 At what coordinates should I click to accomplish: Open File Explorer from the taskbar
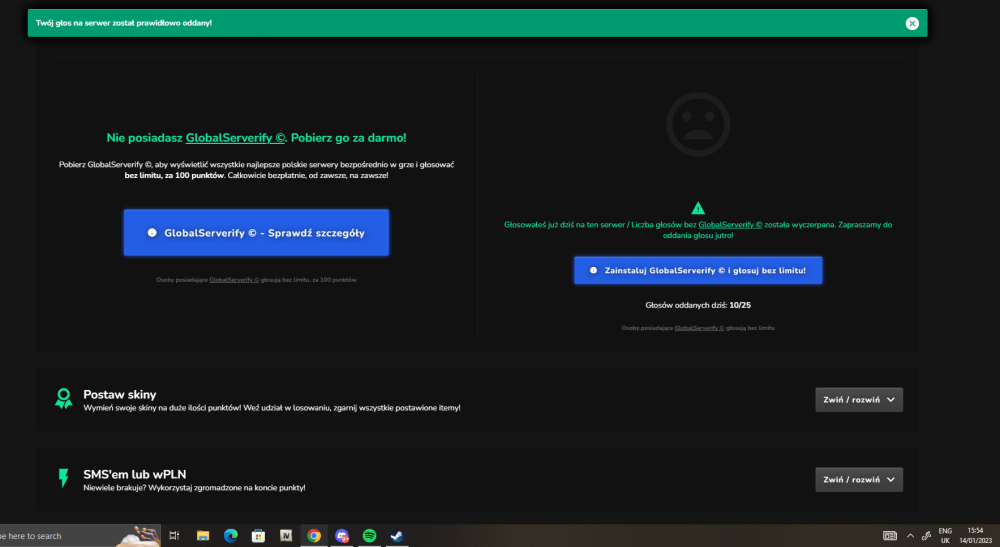tap(203, 536)
